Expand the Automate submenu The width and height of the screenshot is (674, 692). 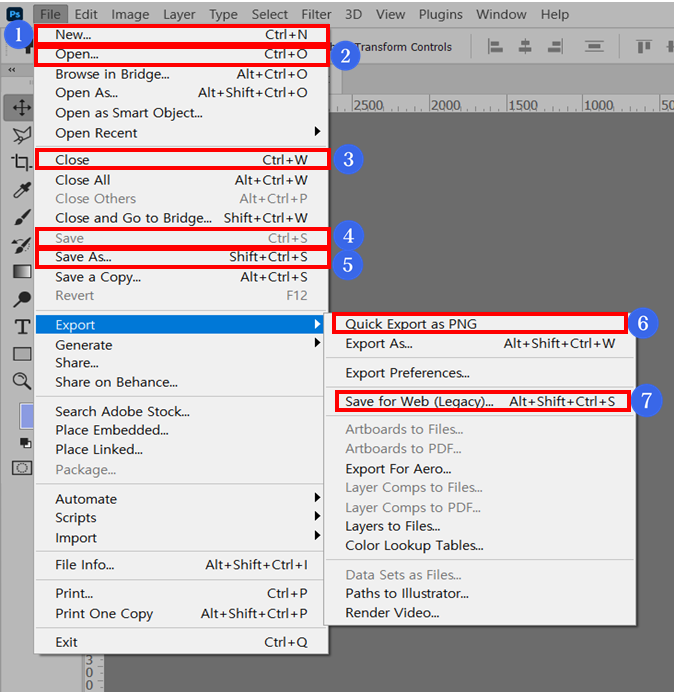click(179, 499)
